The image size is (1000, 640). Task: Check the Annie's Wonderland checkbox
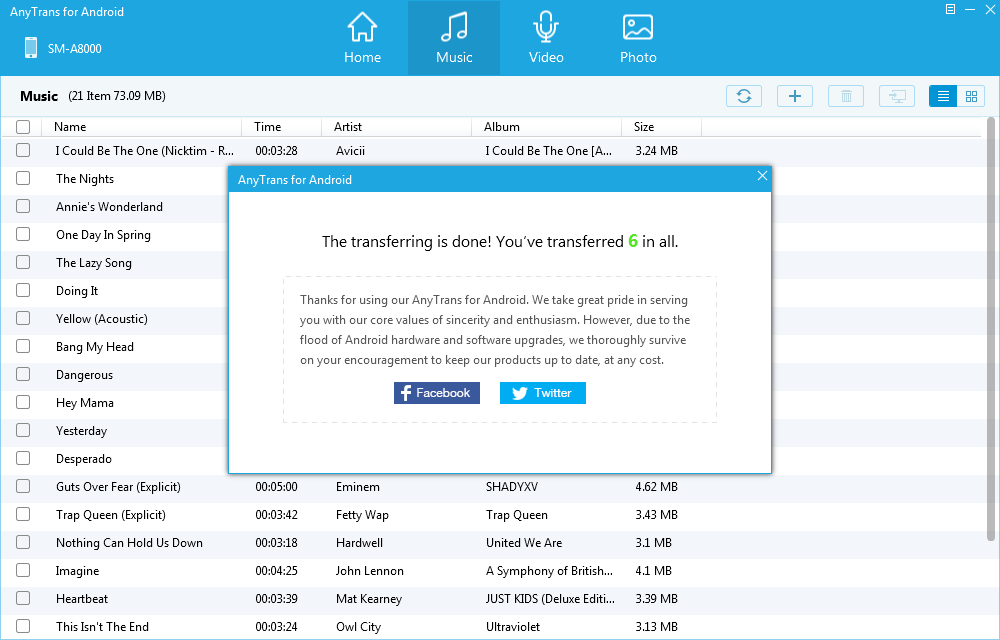pos(23,207)
